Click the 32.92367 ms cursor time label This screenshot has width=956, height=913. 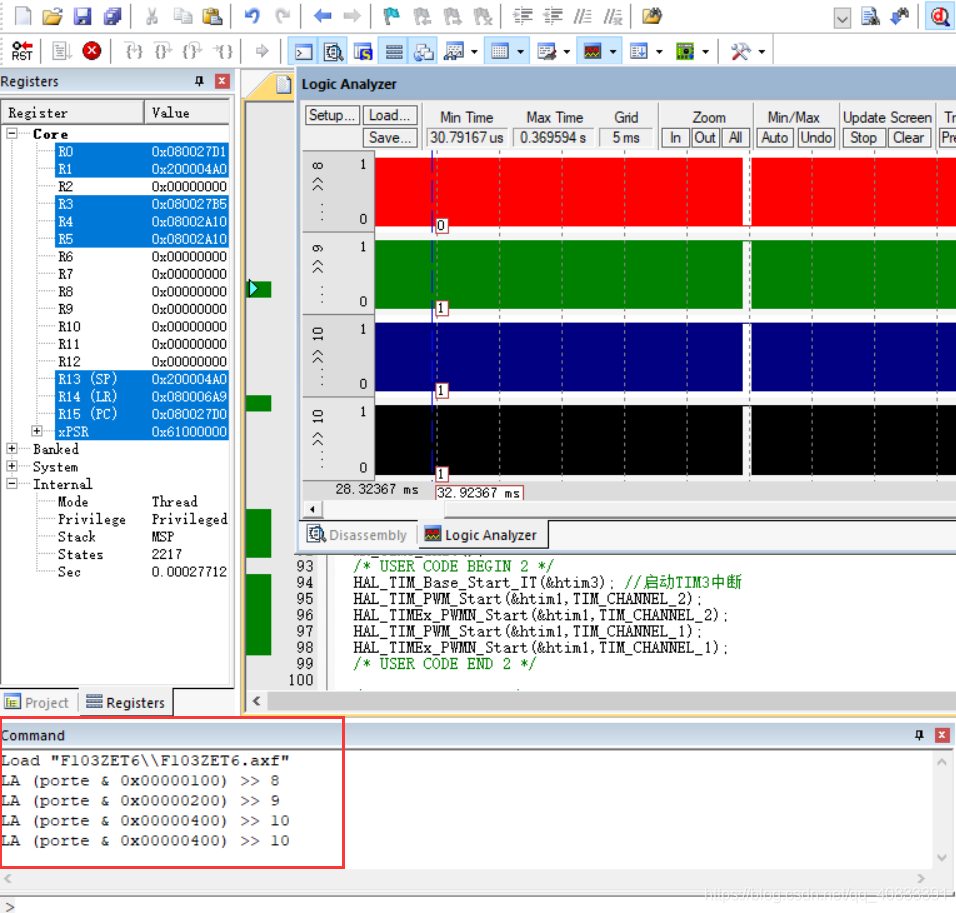[479, 493]
